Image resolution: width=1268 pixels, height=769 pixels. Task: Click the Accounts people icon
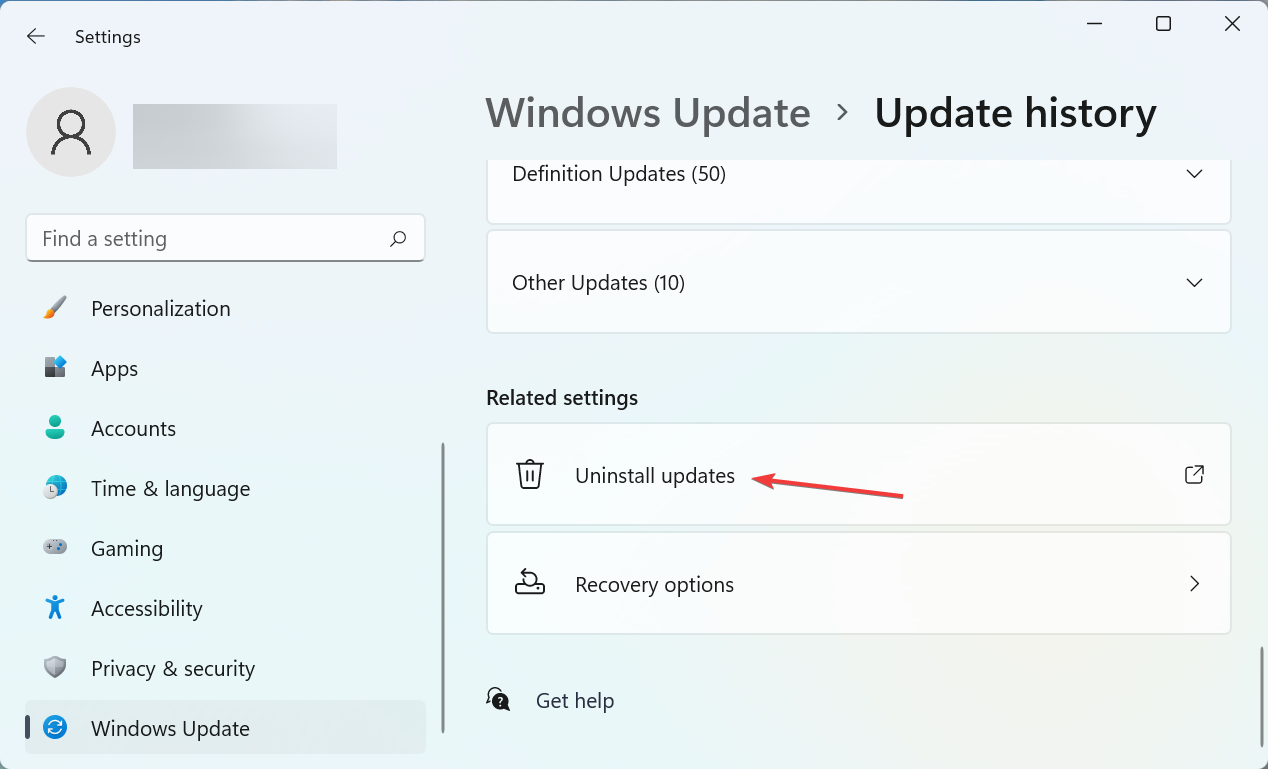[x=56, y=428]
